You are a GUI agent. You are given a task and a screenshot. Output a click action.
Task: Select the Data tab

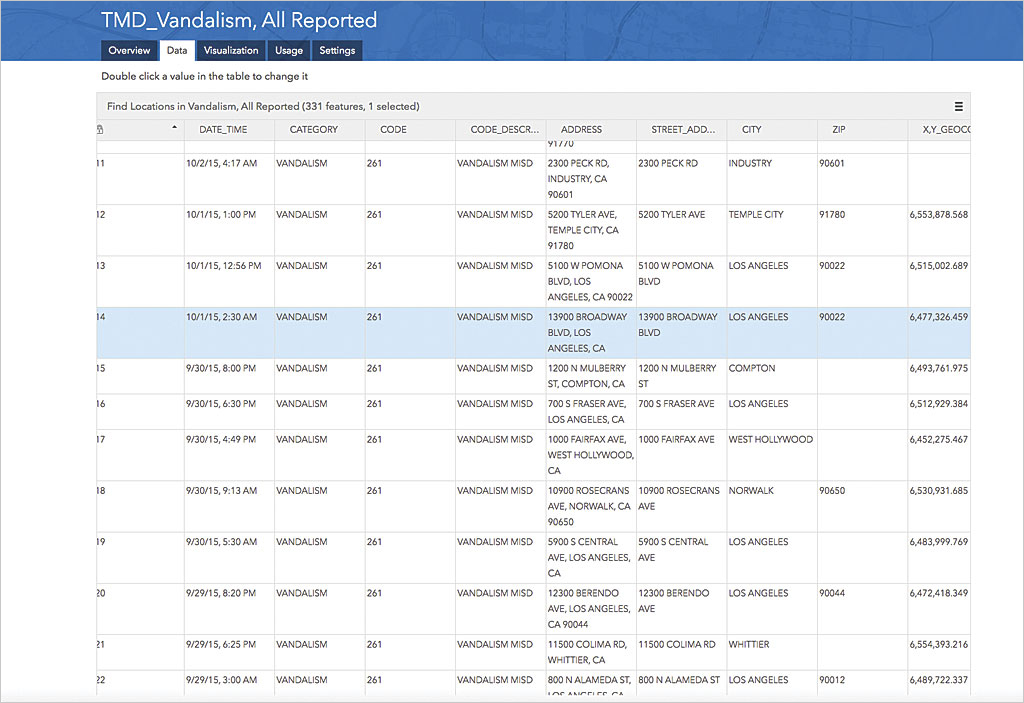177,50
